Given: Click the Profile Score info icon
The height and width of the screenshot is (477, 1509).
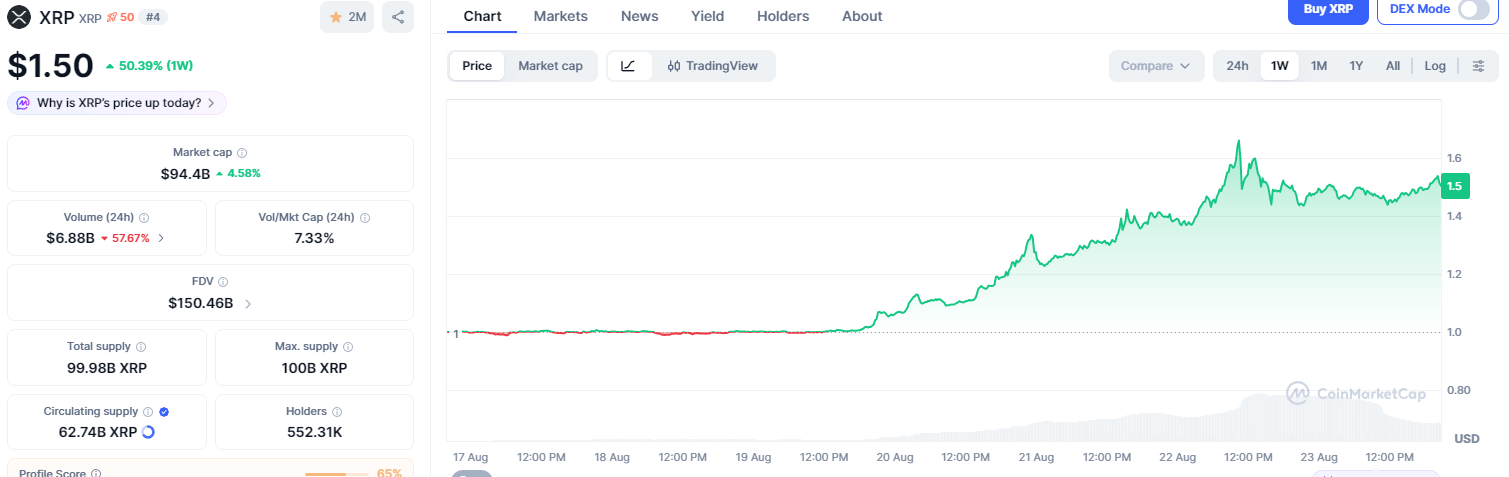Looking at the screenshot, I should coord(96,474).
